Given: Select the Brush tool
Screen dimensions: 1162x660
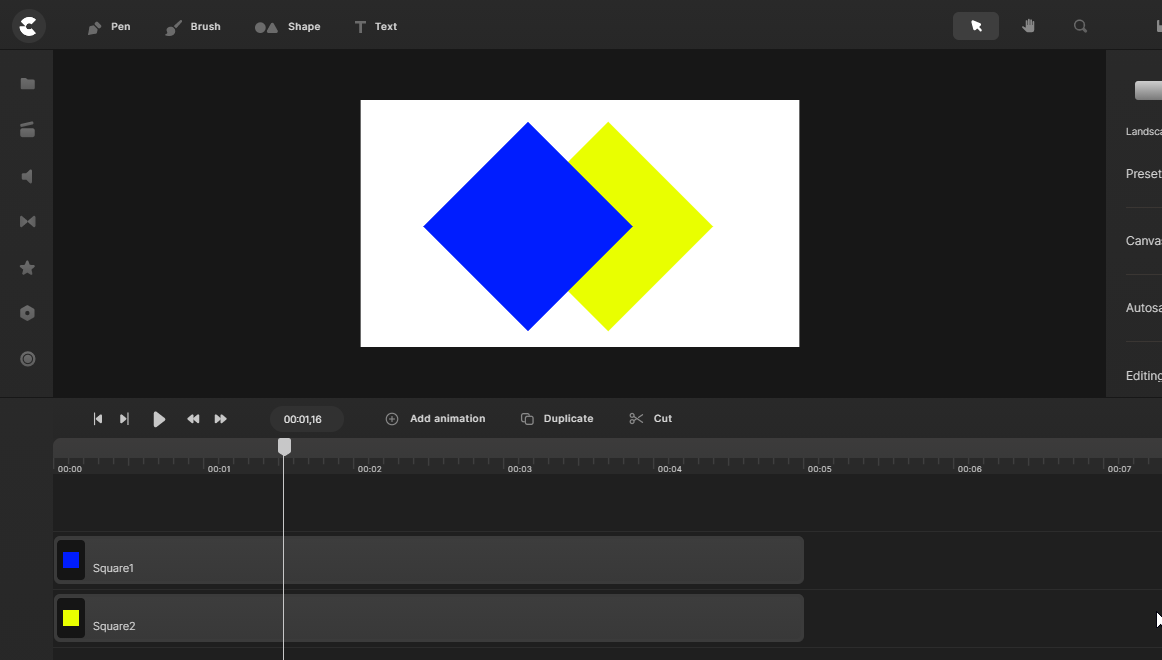Looking at the screenshot, I should 193,27.
